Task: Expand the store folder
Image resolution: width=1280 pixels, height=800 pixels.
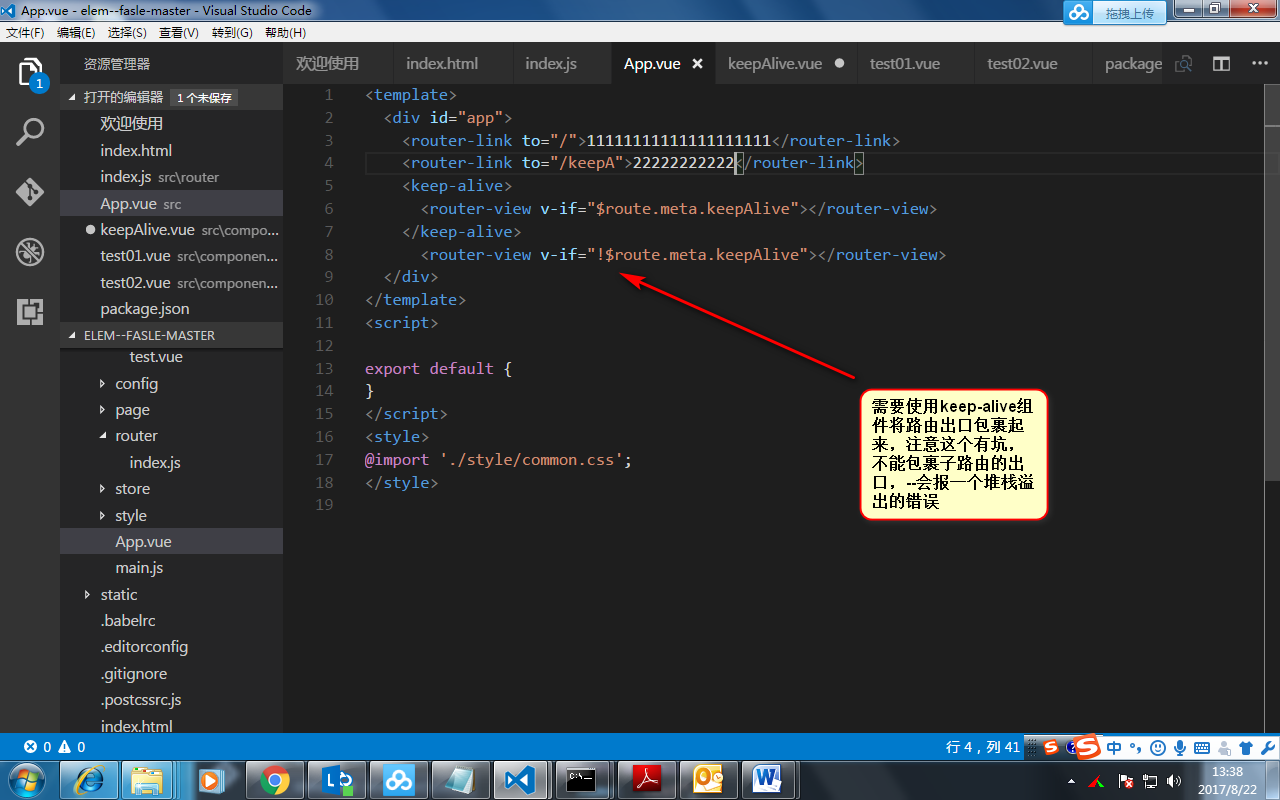Action: [102, 489]
